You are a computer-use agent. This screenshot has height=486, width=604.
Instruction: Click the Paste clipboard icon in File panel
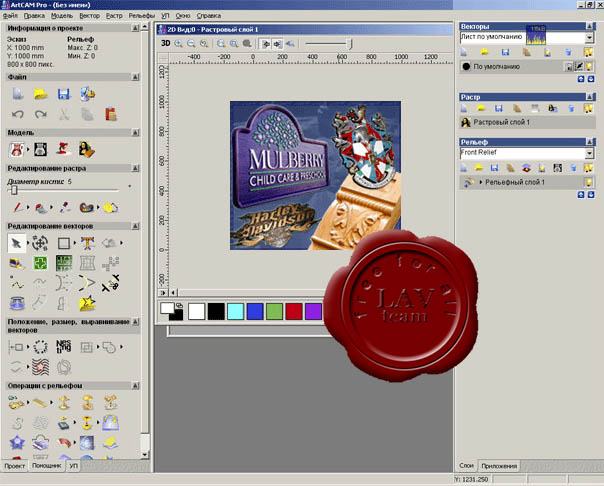tap(111, 114)
